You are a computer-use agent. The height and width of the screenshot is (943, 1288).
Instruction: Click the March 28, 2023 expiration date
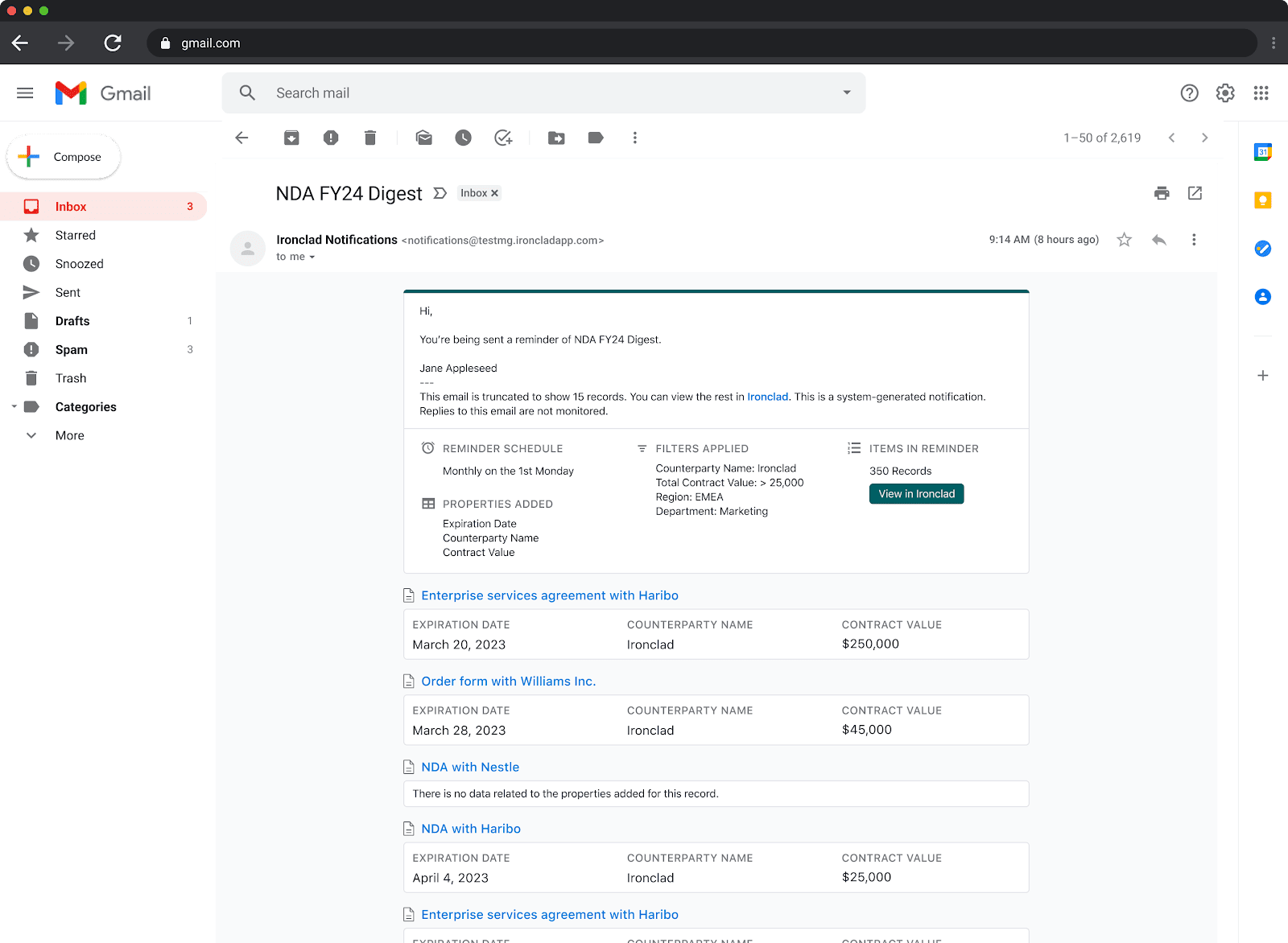459,731
